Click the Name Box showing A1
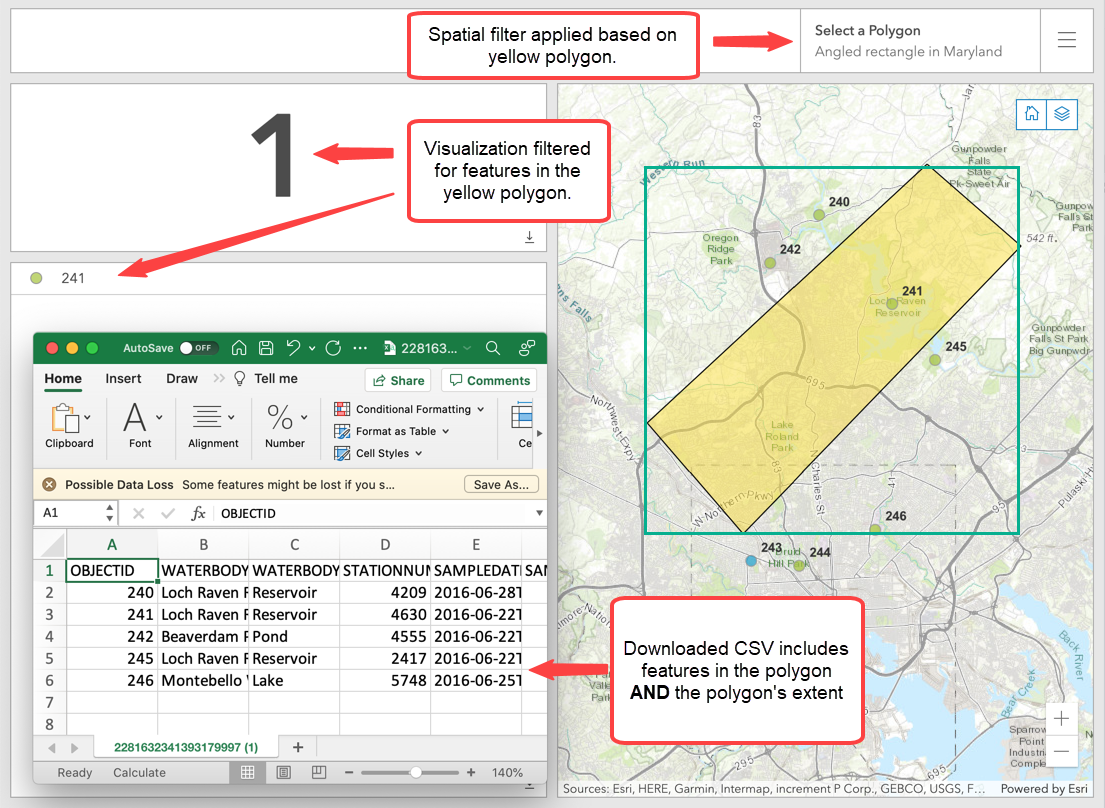The width and height of the screenshot is (1105, 808). pos(75,513)
